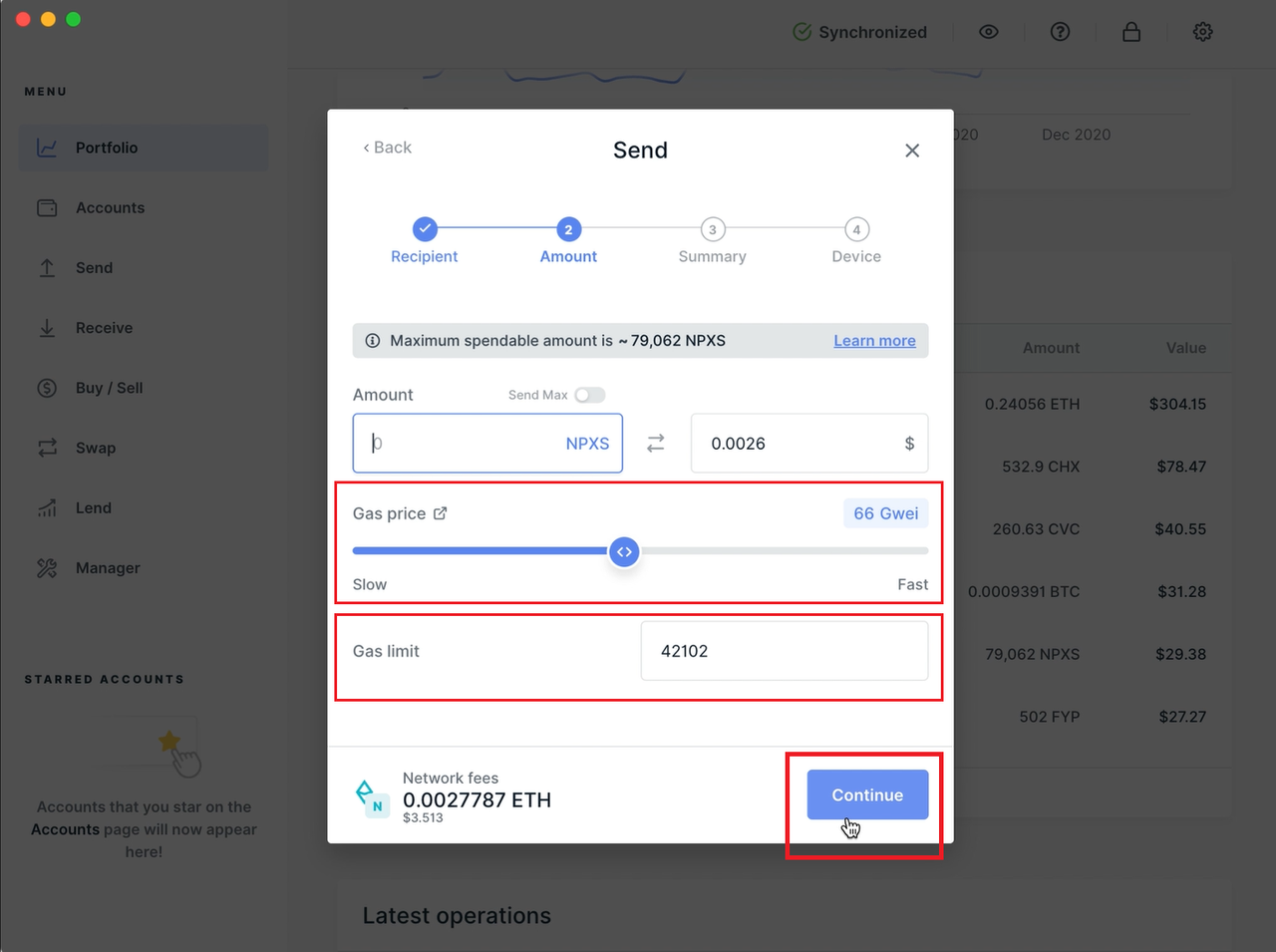The height and width of the screenshot is (952, 1276).
Task: Click the 532.9 CHX amount row
Action: [1041, 467]
